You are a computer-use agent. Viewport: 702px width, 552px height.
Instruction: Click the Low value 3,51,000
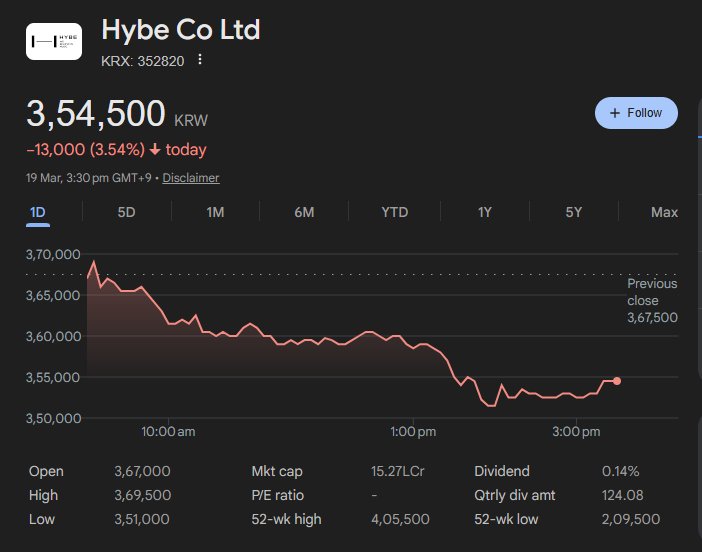(142, 519)
